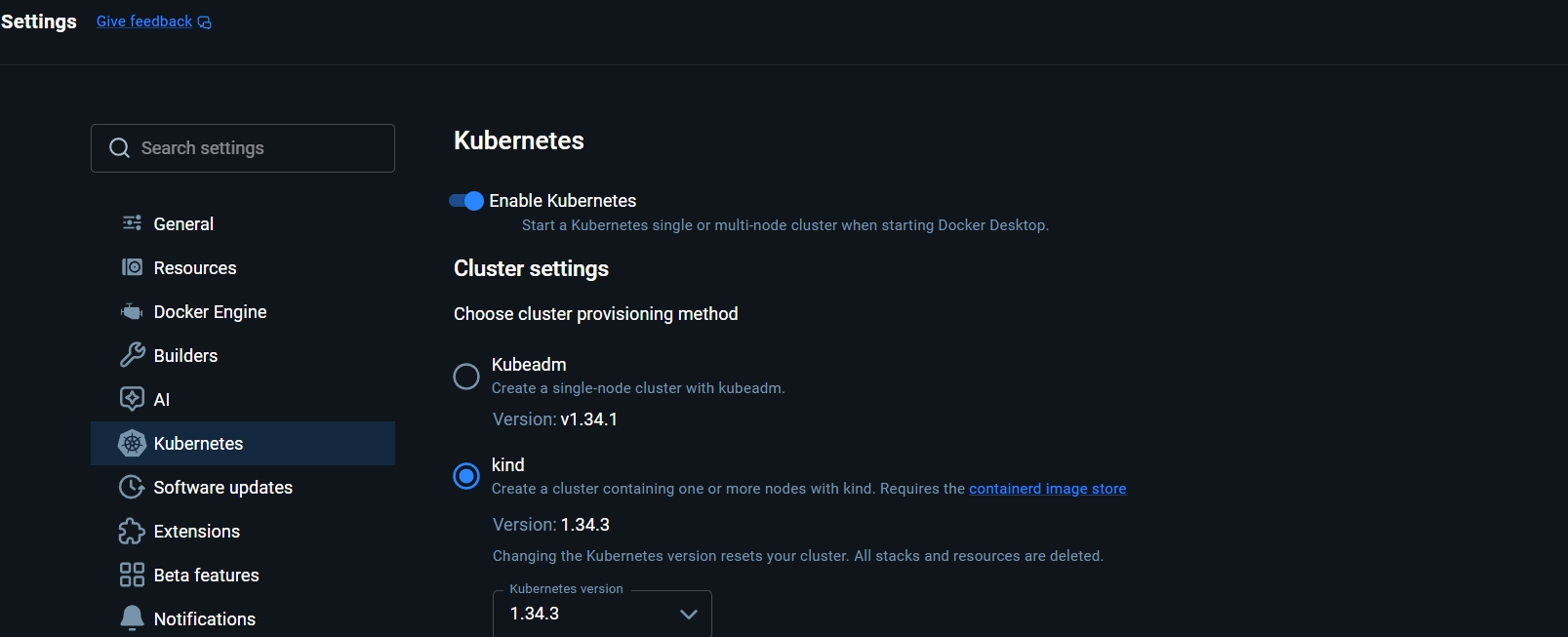Open the containerd image store link
This screenshot has width=1568, height=637.
[1047, 489]
